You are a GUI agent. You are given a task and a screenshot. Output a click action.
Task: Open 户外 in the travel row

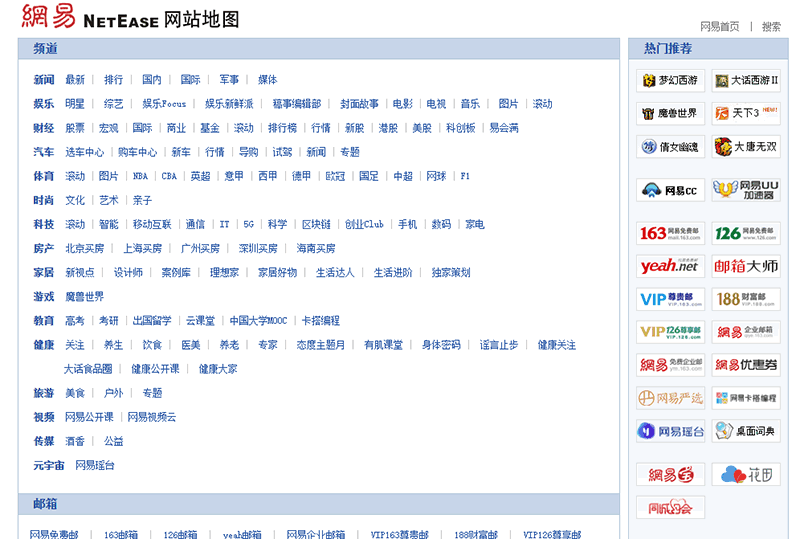tap(113, 393)
